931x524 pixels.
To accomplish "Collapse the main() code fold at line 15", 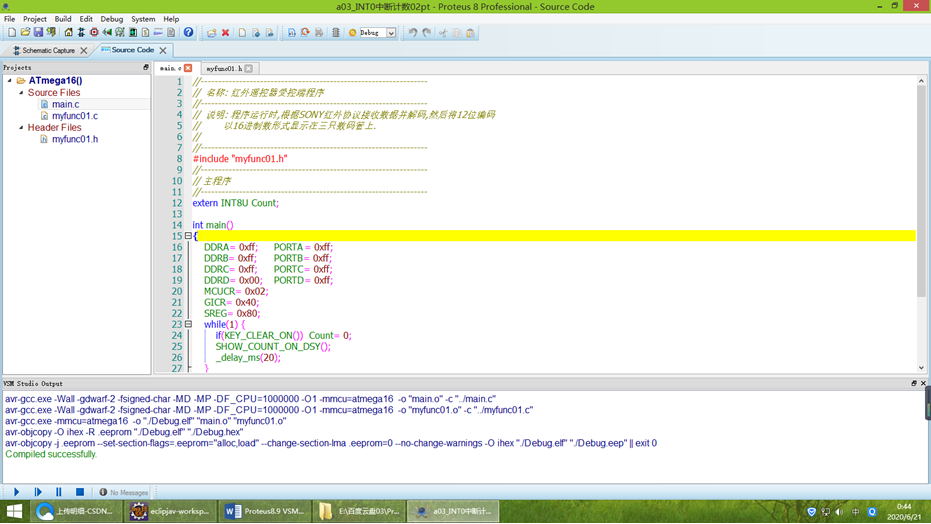I will [188, 236].
